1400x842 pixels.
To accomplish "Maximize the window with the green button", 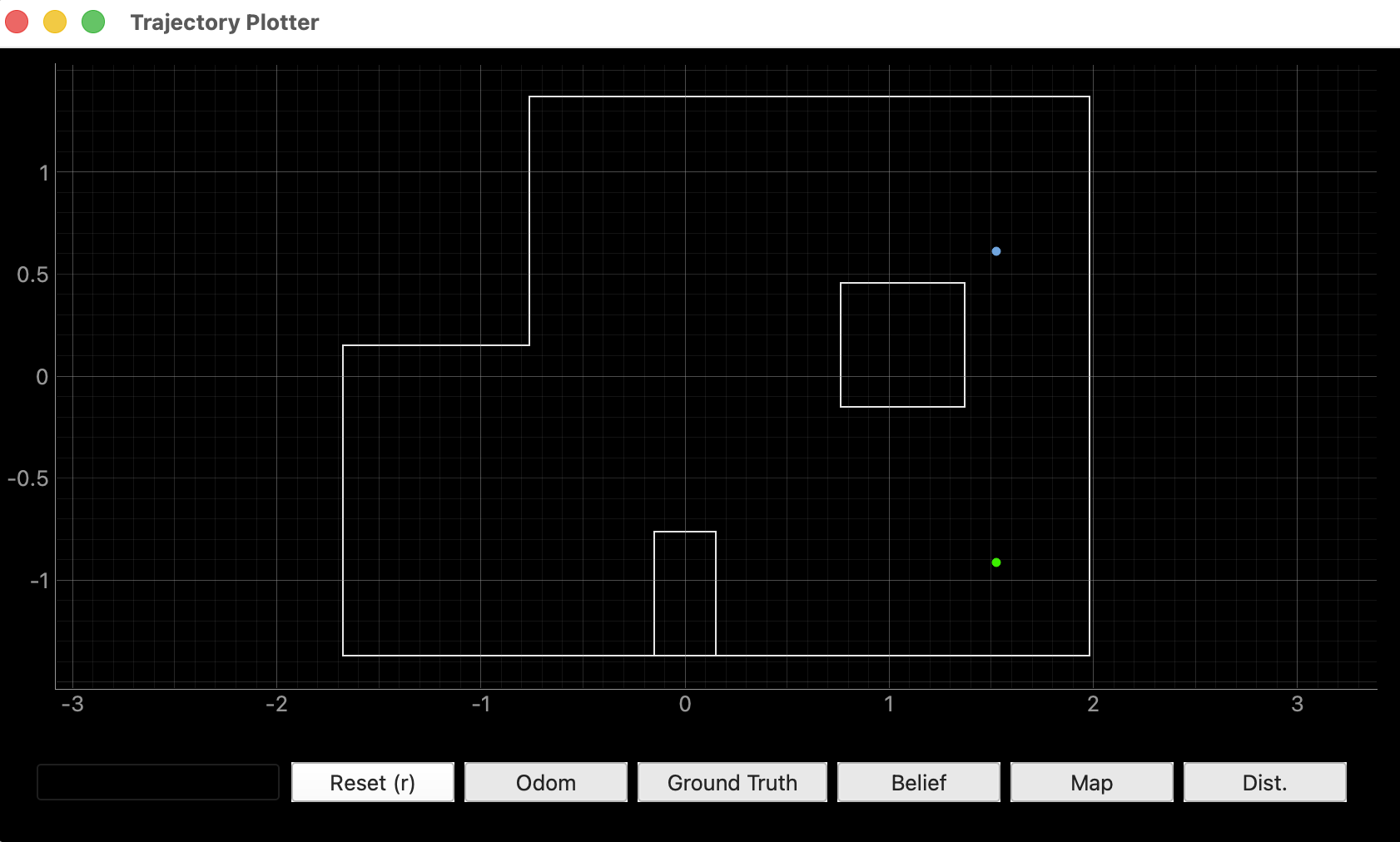I will tap(93, 22).
